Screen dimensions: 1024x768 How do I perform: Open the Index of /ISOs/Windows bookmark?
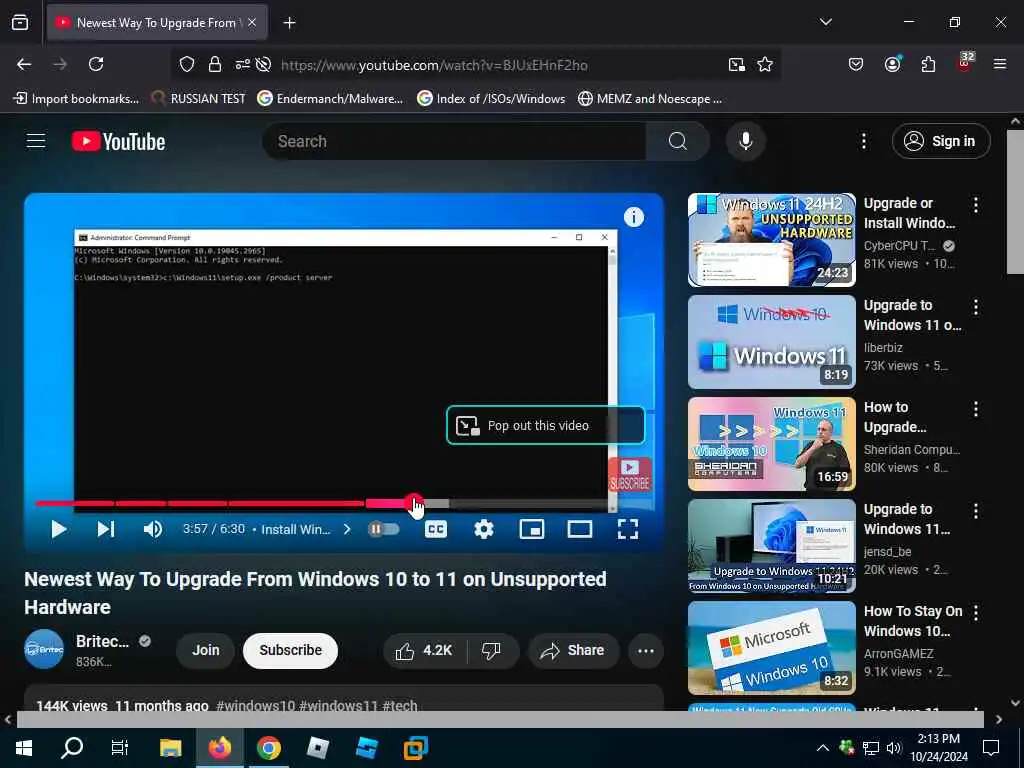(x=491, y=99)
